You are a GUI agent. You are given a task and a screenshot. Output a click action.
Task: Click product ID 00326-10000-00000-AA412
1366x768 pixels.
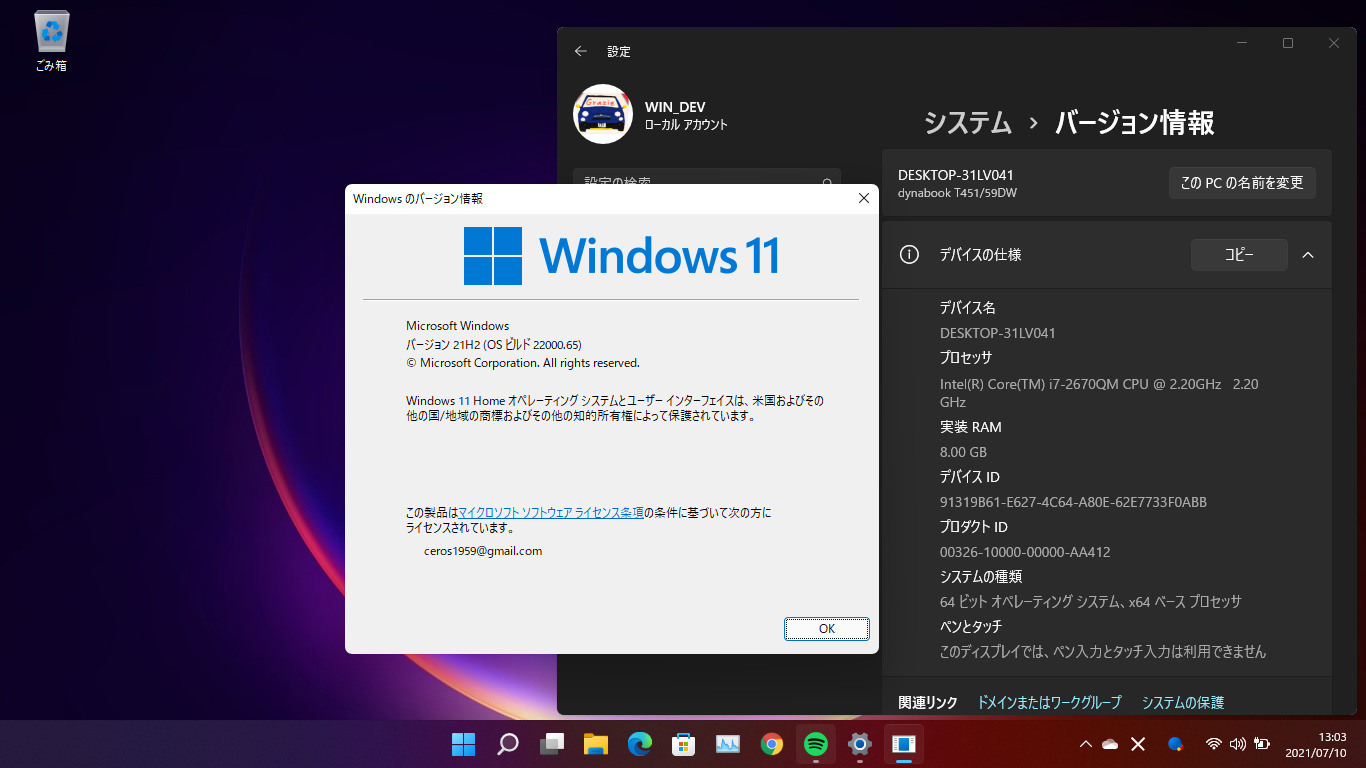pos(1025,552)
